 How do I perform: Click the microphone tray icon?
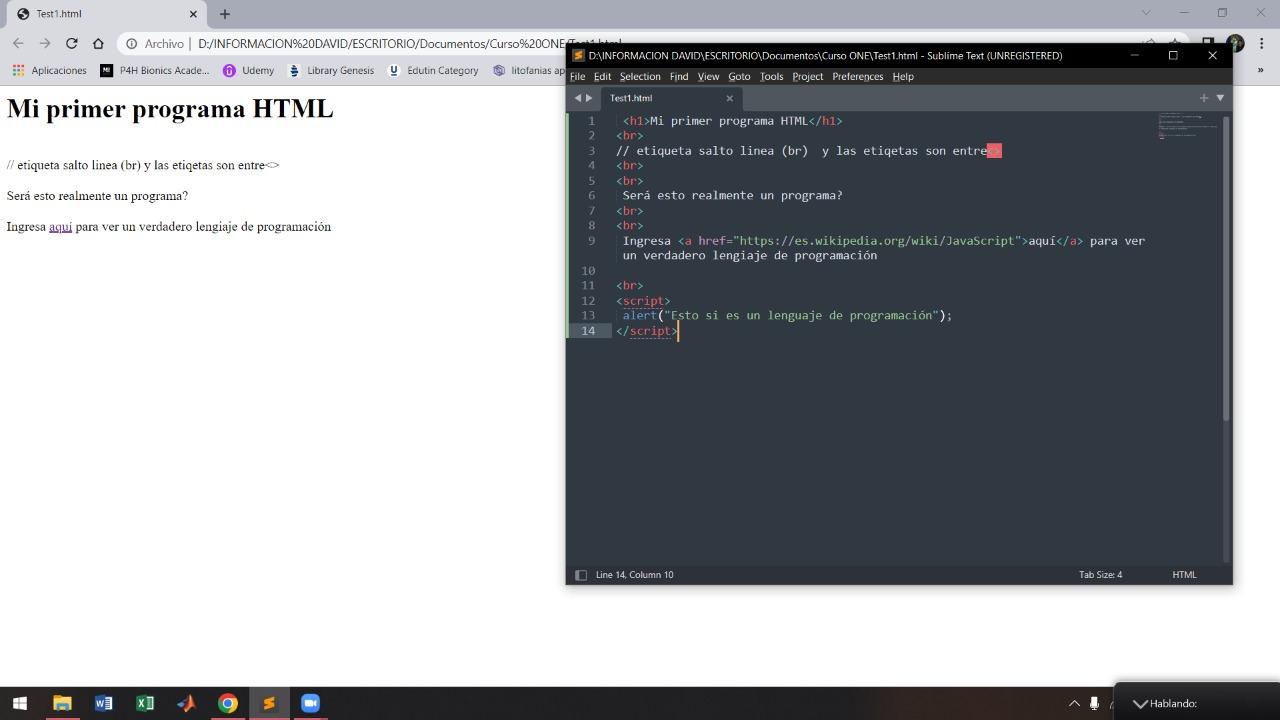click(x=1094, y=703)
